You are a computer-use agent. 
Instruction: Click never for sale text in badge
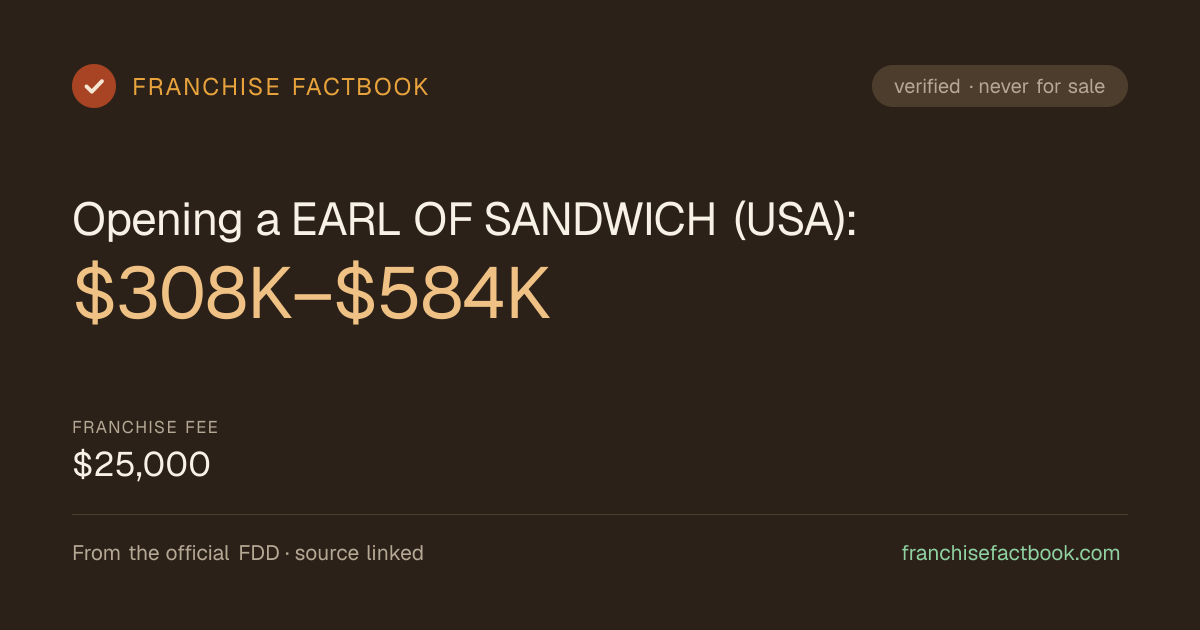pyautogui.click(x=1042, y=87)
